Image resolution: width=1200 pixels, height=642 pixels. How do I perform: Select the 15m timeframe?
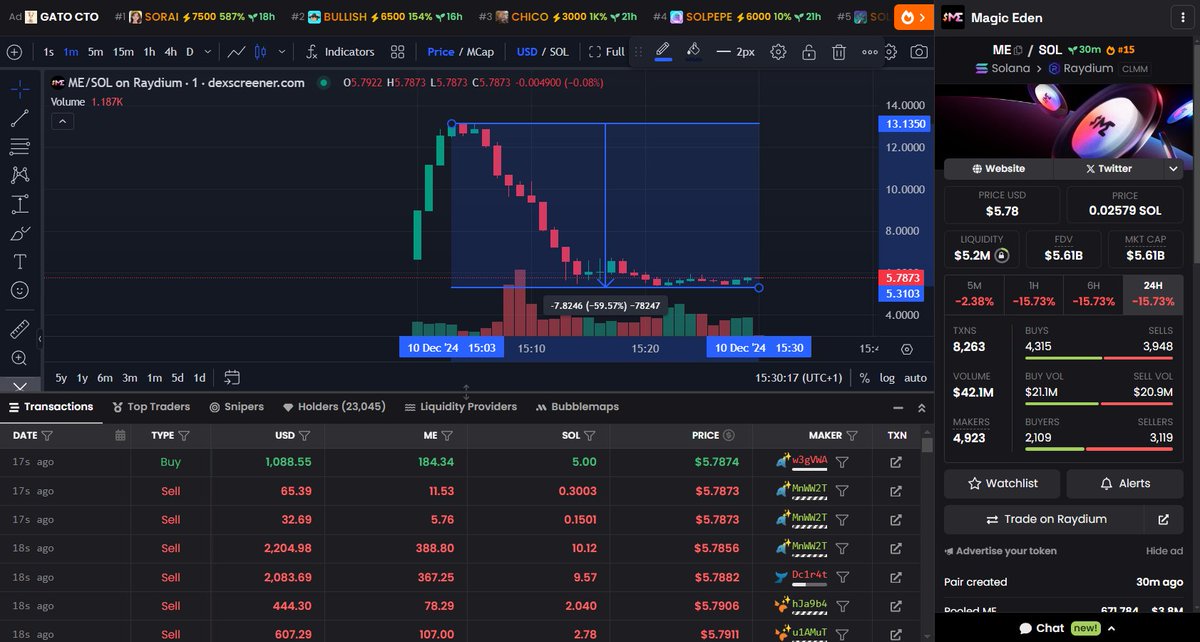(123, 52)
